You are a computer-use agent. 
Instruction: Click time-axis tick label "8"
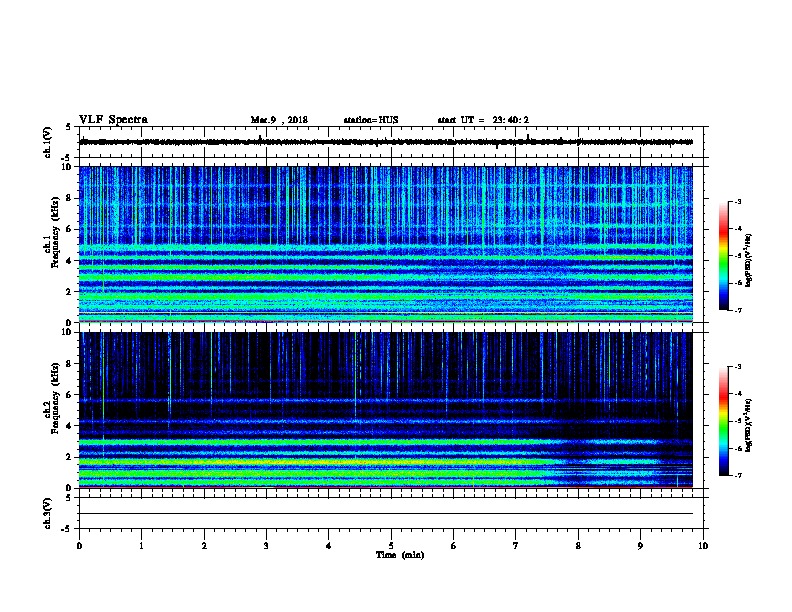(x=578, y=546)
